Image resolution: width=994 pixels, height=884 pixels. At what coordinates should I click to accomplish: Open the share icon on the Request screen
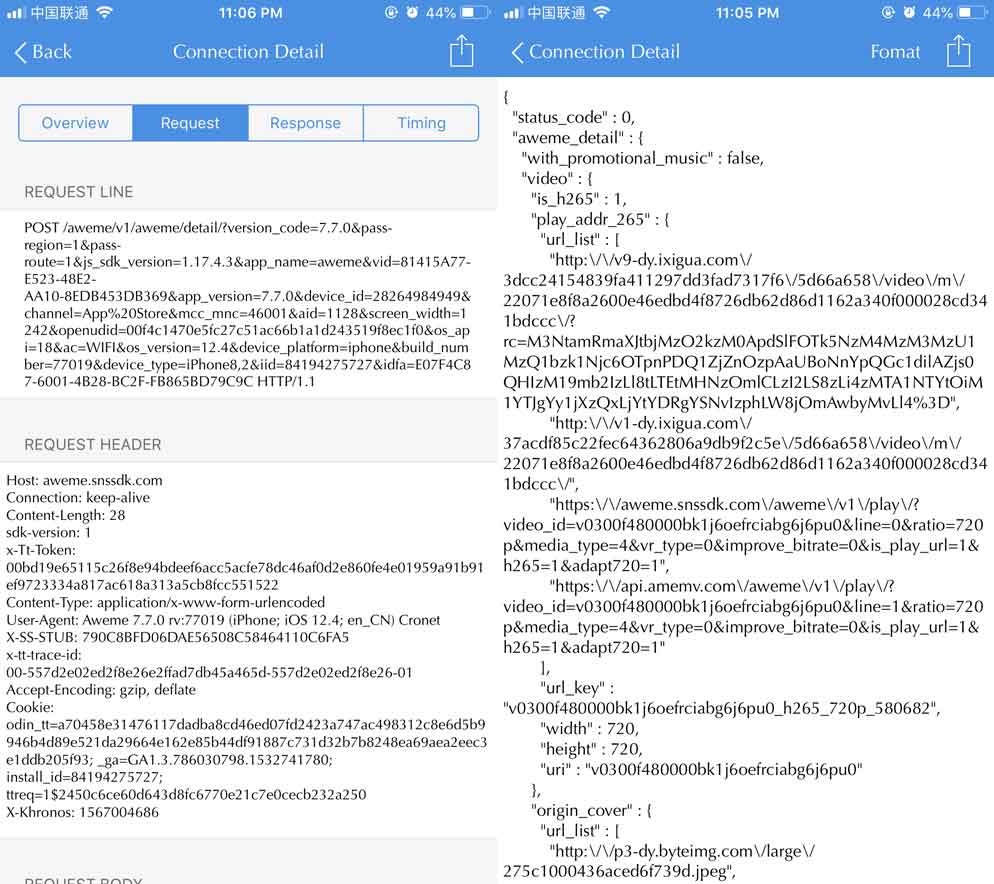coord(461,51)
